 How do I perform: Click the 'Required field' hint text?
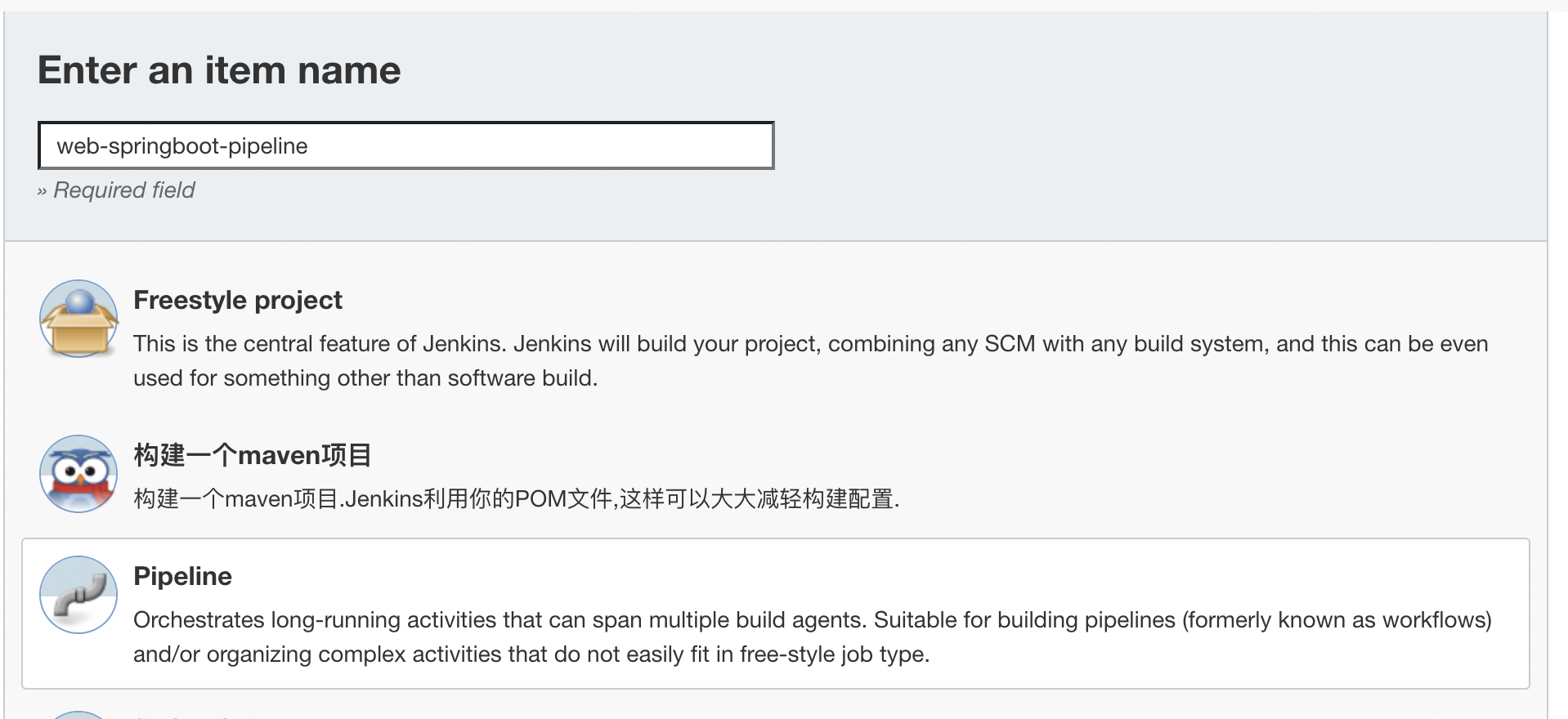(x=124, y=190)
